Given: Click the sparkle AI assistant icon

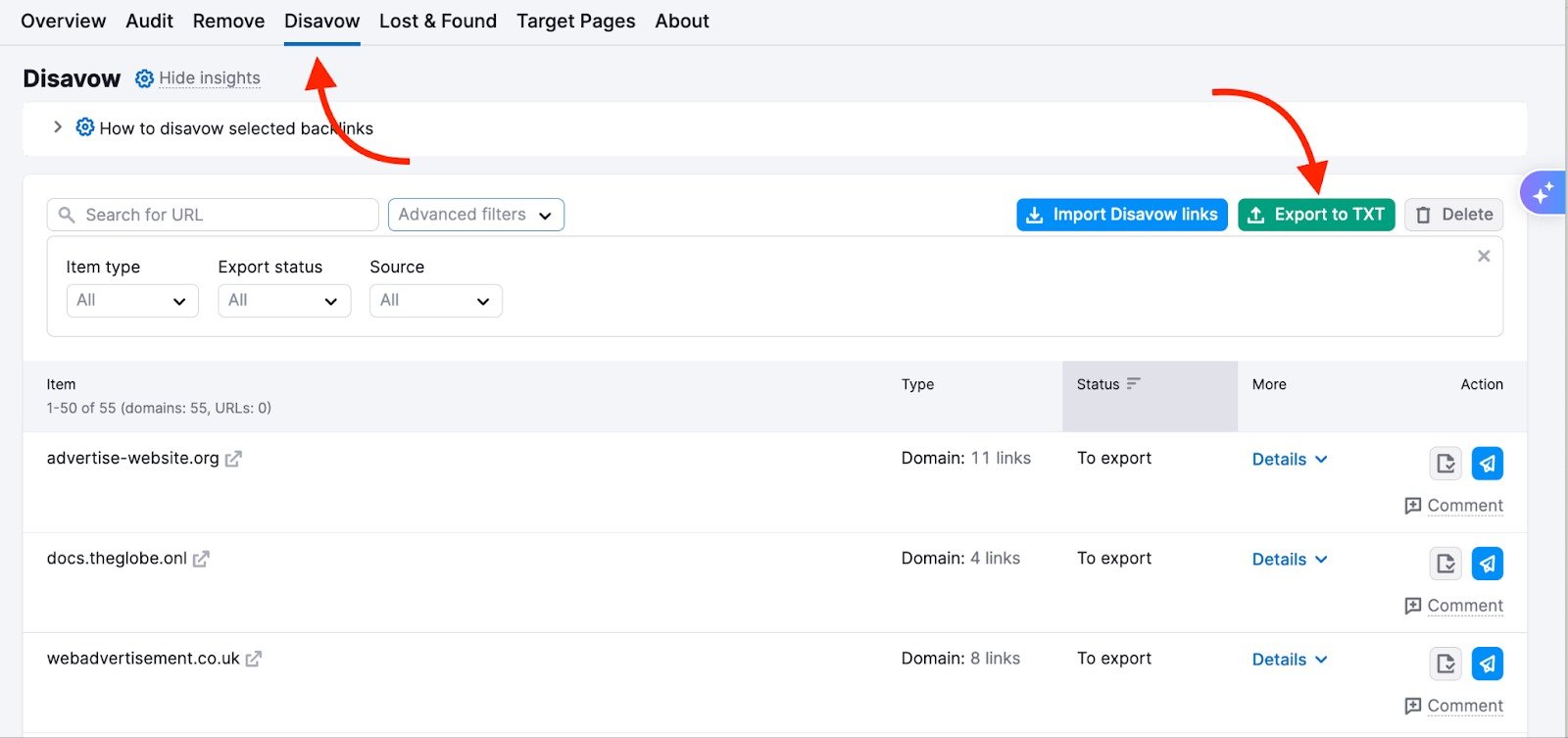Looking at the screenshot, I should [x=1543, y=193].
